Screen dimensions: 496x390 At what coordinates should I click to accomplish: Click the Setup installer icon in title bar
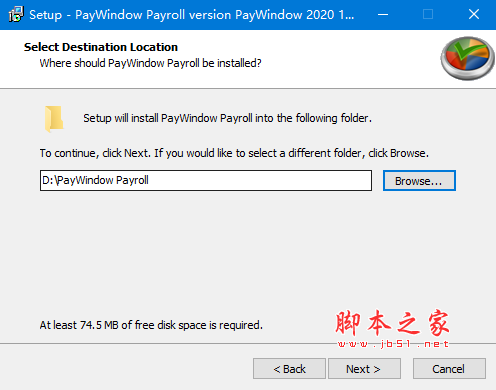[15, 14]
